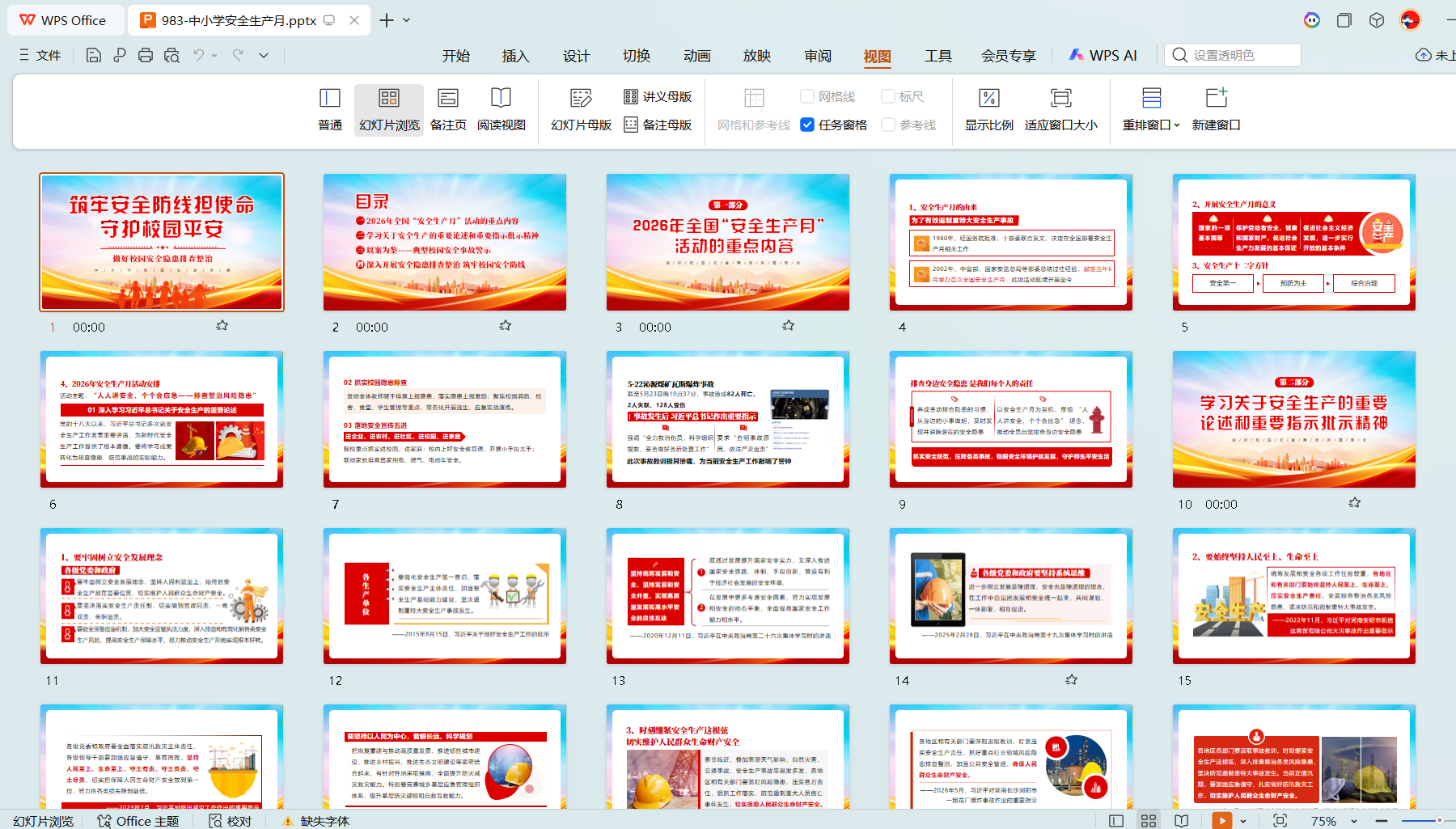Click zoom out minus button
Screen dimensions: 1456x829
coord(1382,821)
